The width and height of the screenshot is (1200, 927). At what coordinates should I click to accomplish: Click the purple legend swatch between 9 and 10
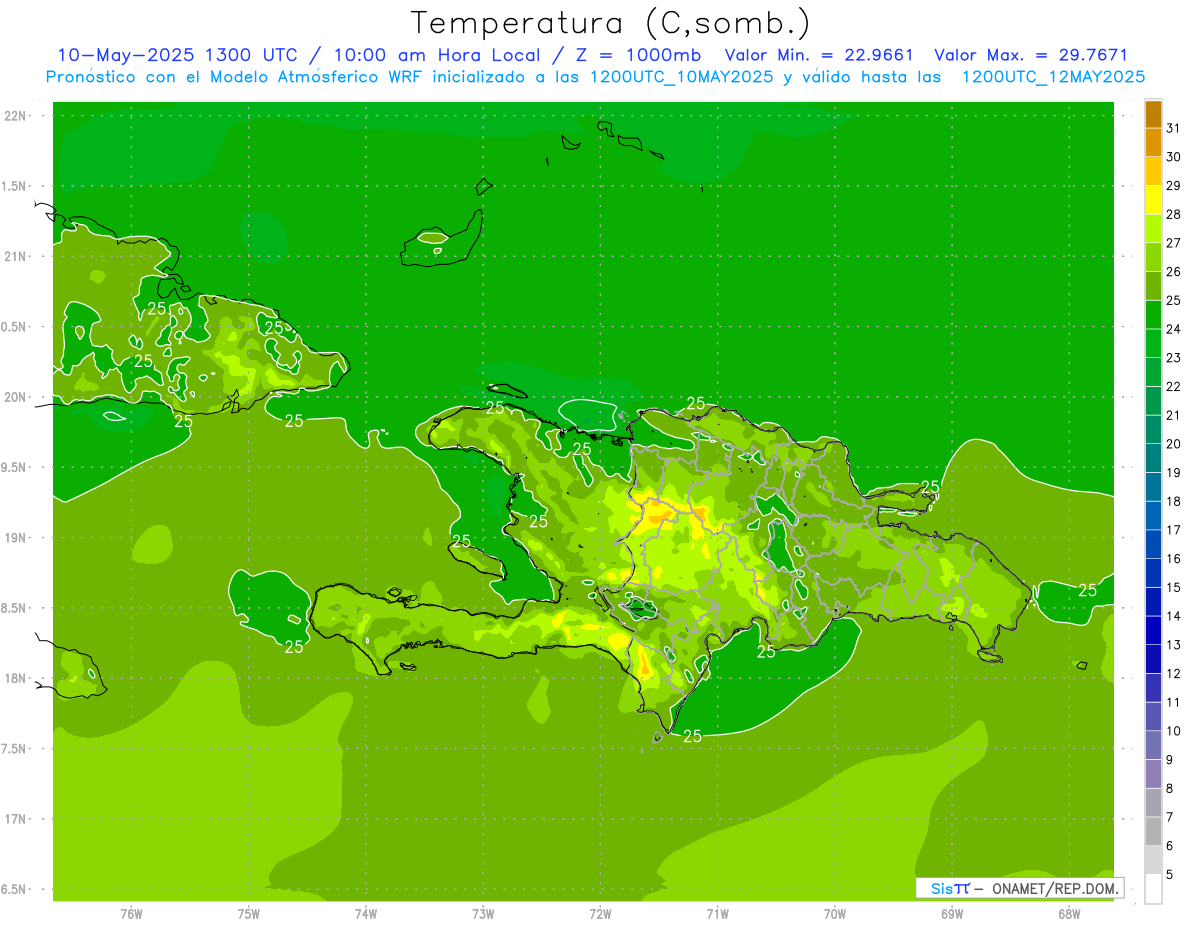[1153, 745]
